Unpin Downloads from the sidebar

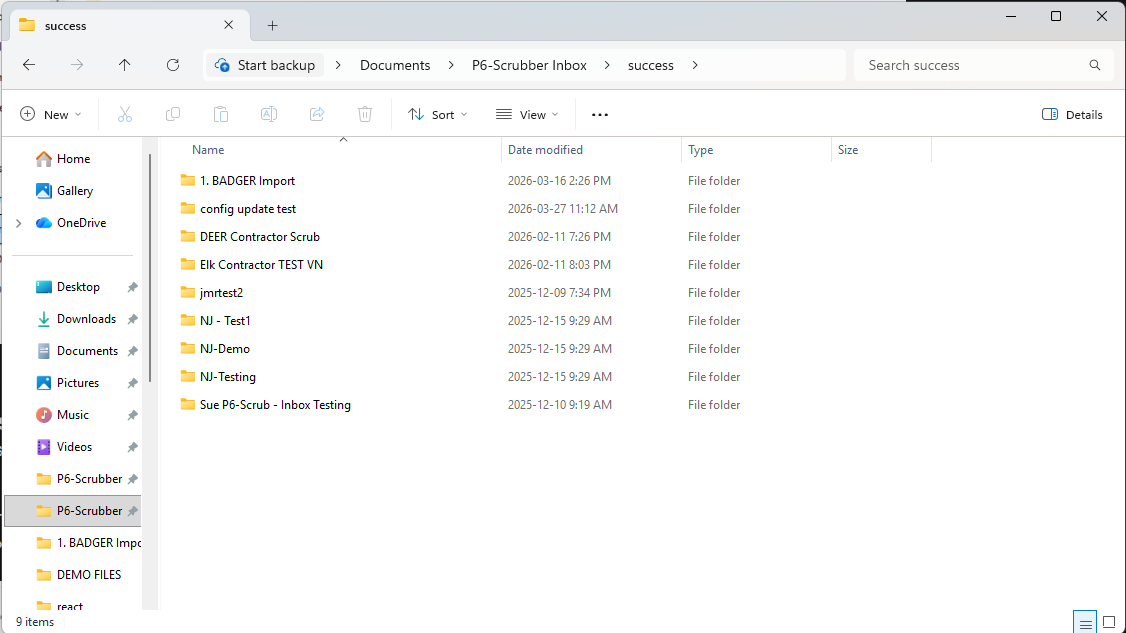coord(132,318)
